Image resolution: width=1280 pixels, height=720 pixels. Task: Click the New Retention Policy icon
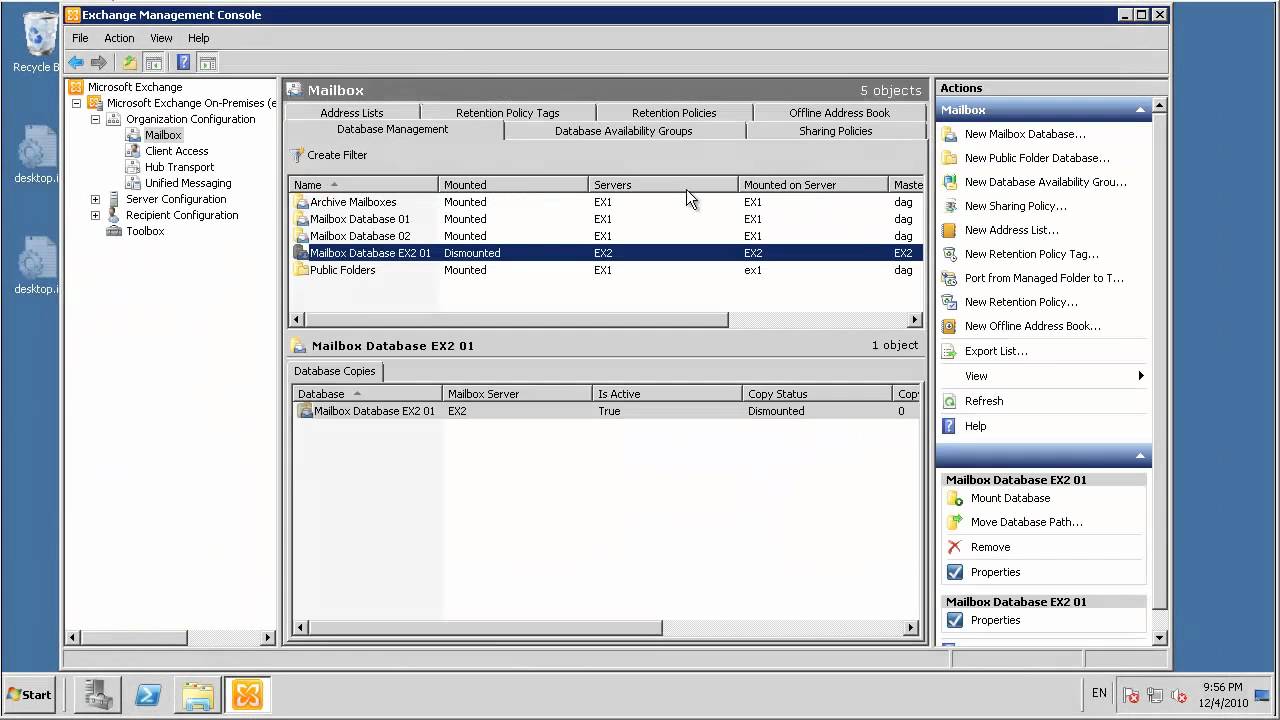coord(950,302)
